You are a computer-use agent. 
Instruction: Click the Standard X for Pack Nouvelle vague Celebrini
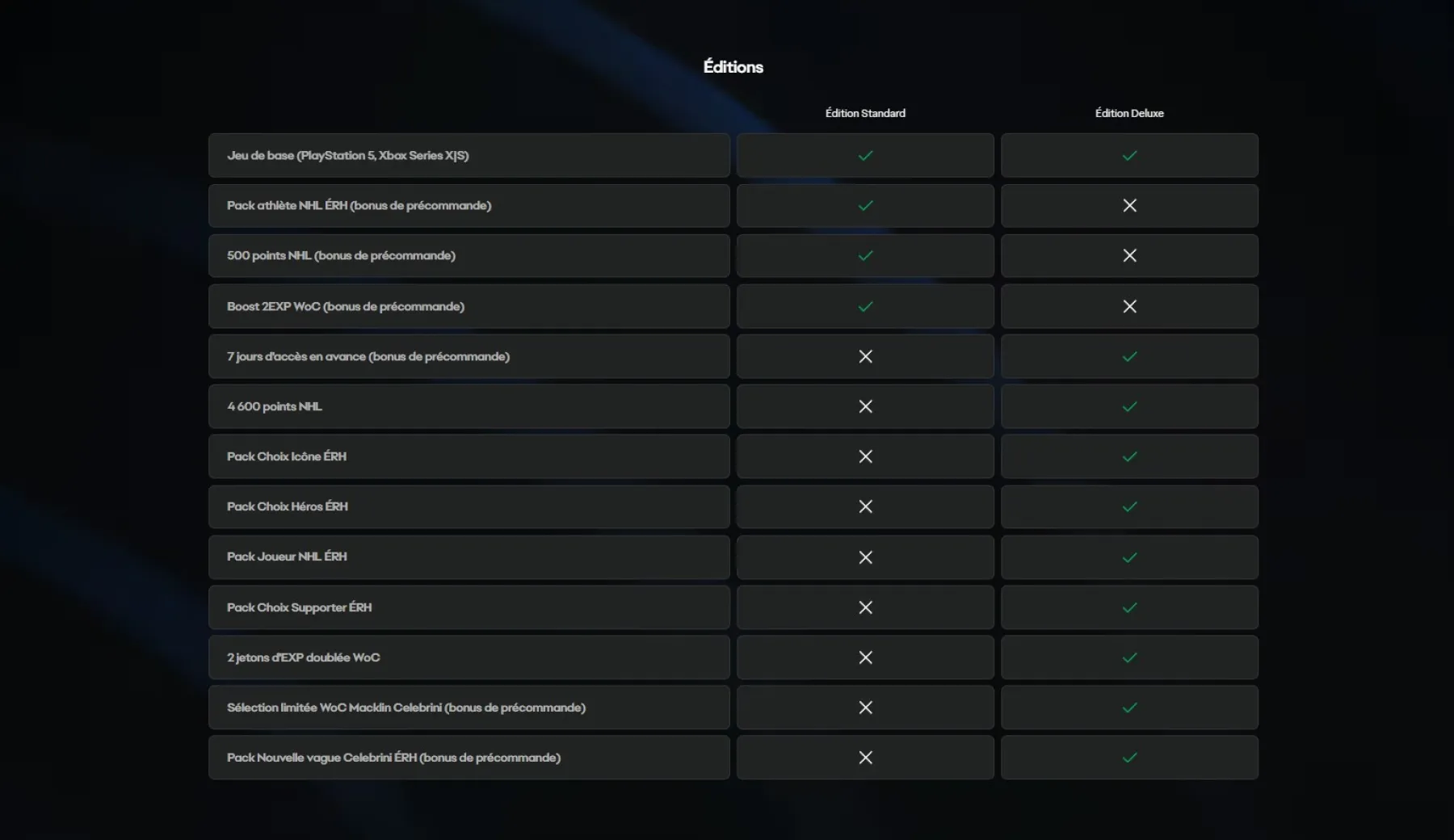point(865,758)
